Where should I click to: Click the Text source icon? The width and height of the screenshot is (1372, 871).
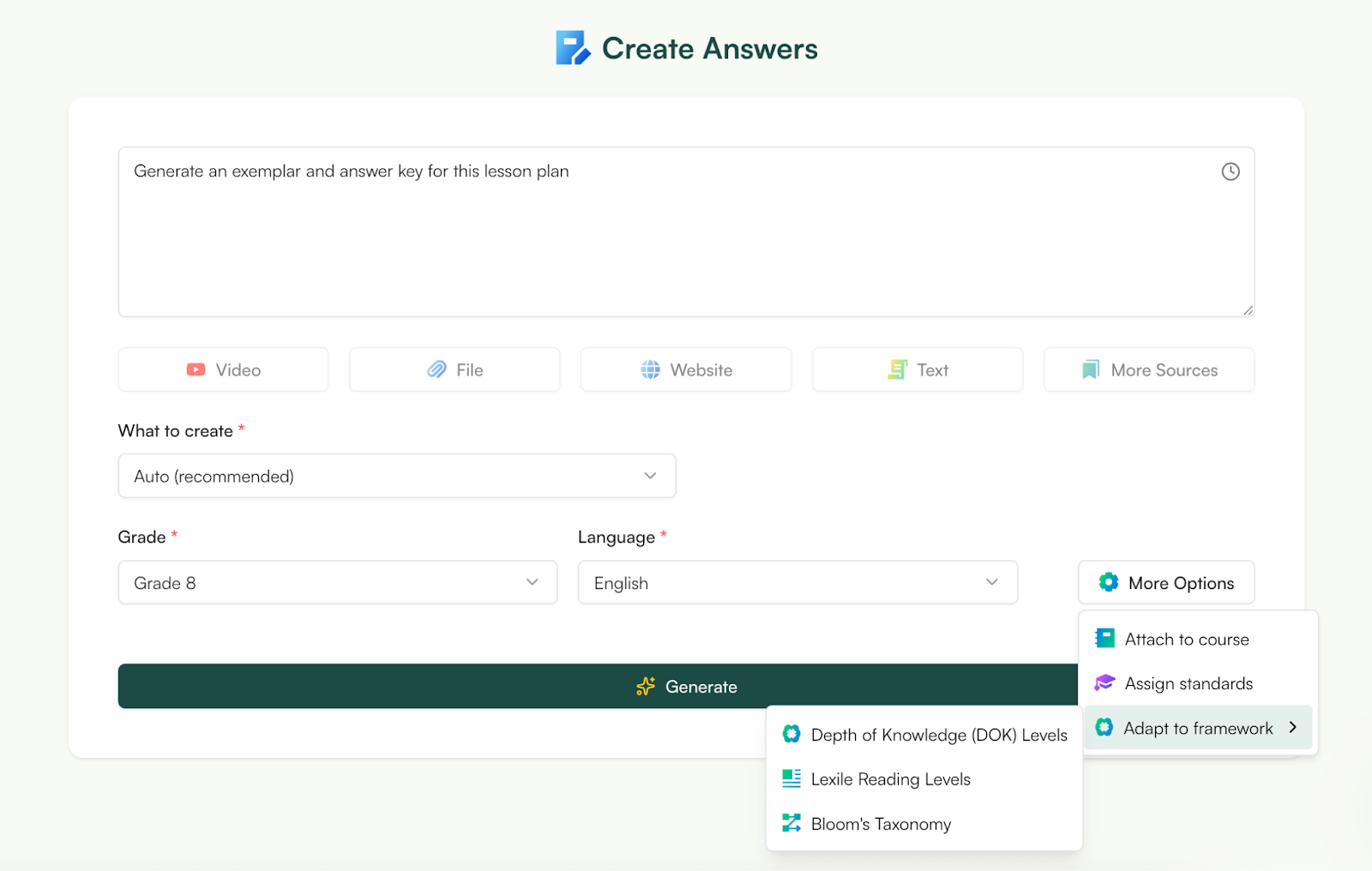point(897,369)
